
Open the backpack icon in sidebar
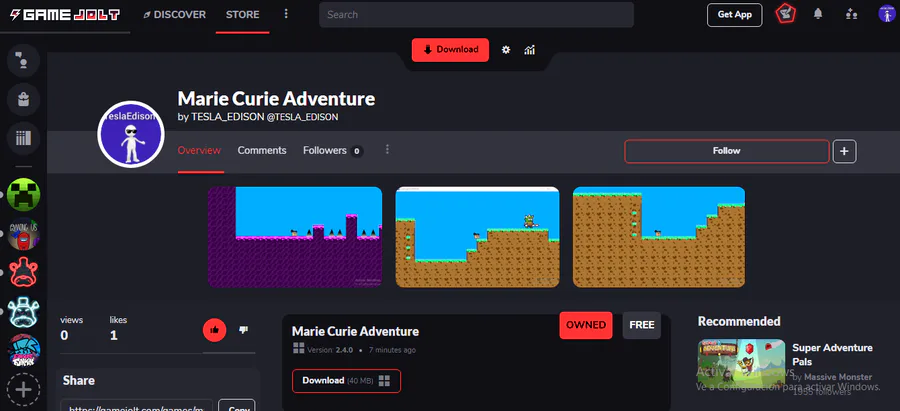(23, 100)
